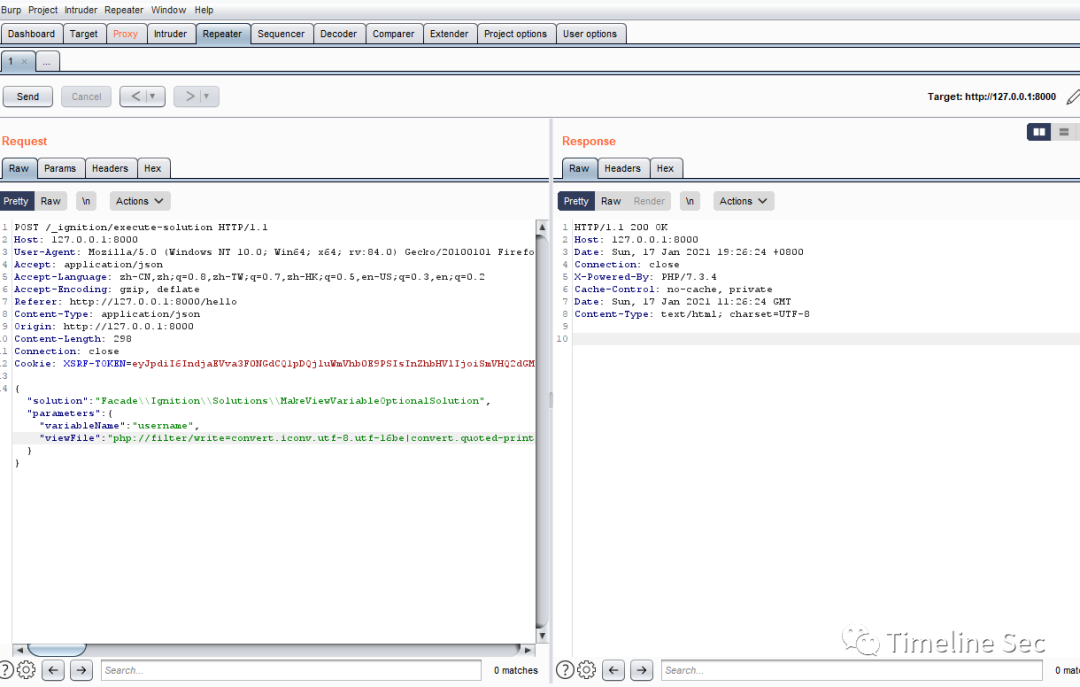Open the Project menu
The image size is (1080, 687).
(x=43, y=10)
